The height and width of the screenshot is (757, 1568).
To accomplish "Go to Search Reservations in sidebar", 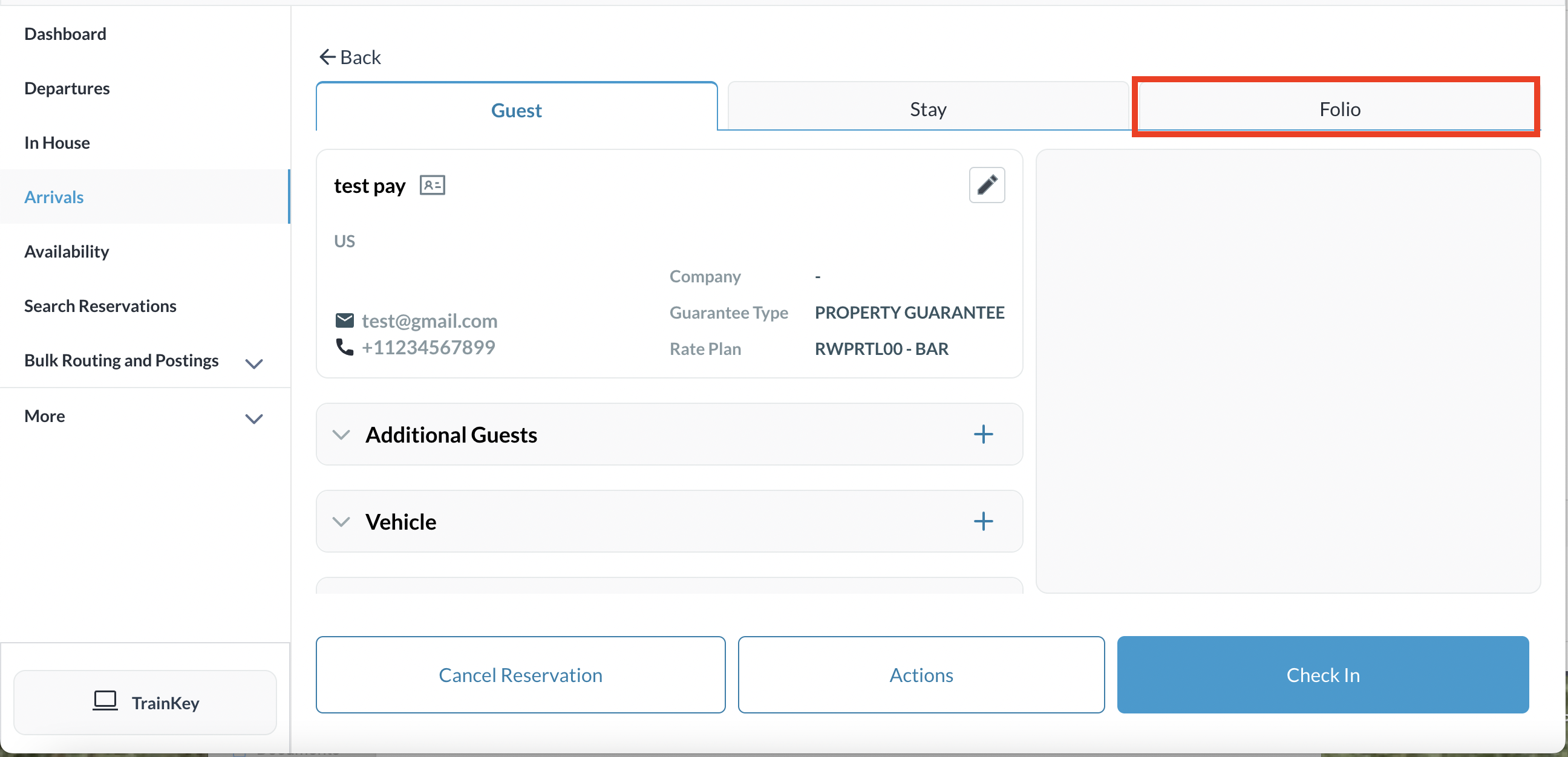I will coord(100,306).
